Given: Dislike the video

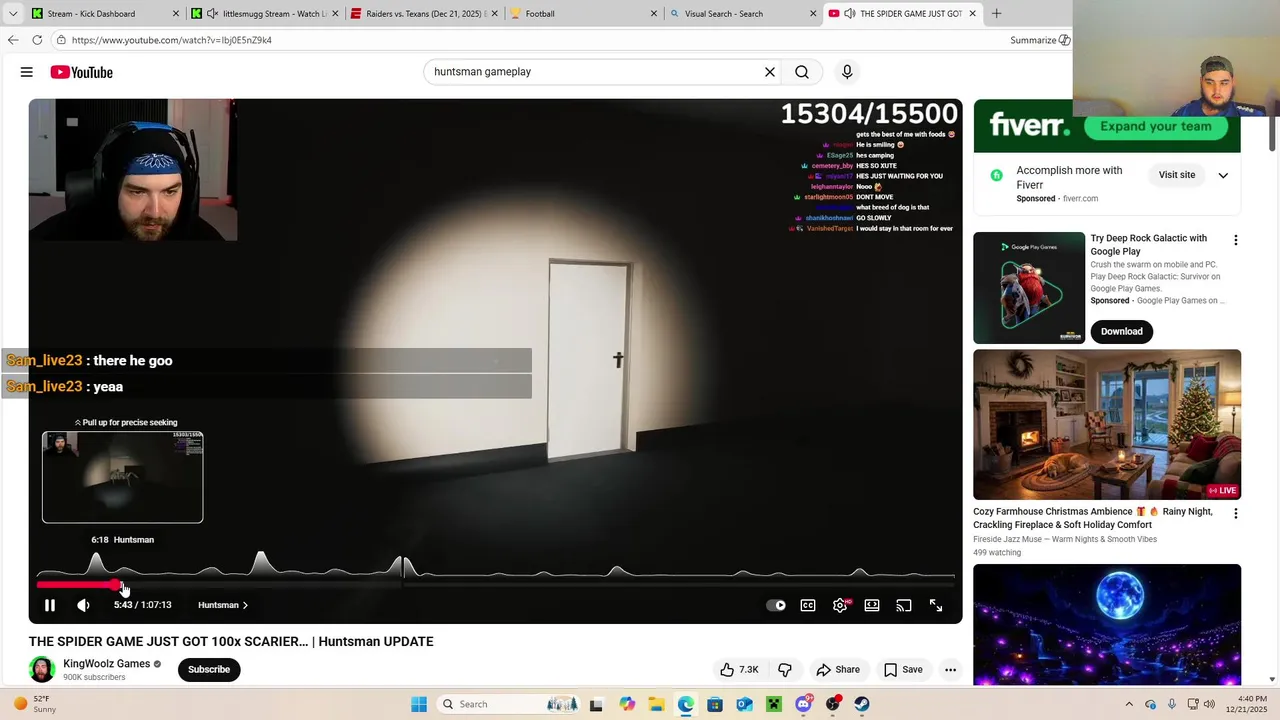Looking at the screenshot, I should tap(785, 670).
